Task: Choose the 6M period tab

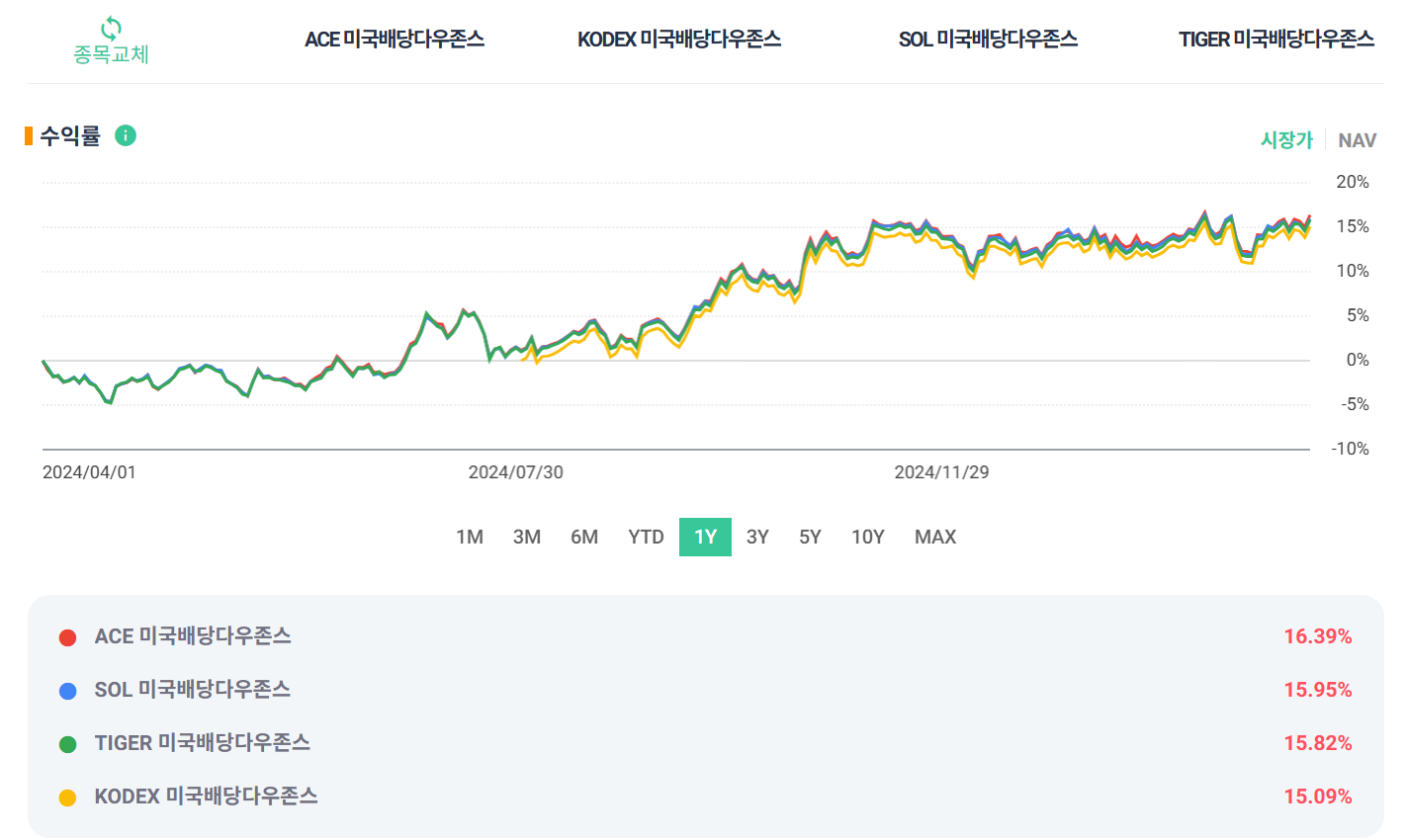Action: 584,537
